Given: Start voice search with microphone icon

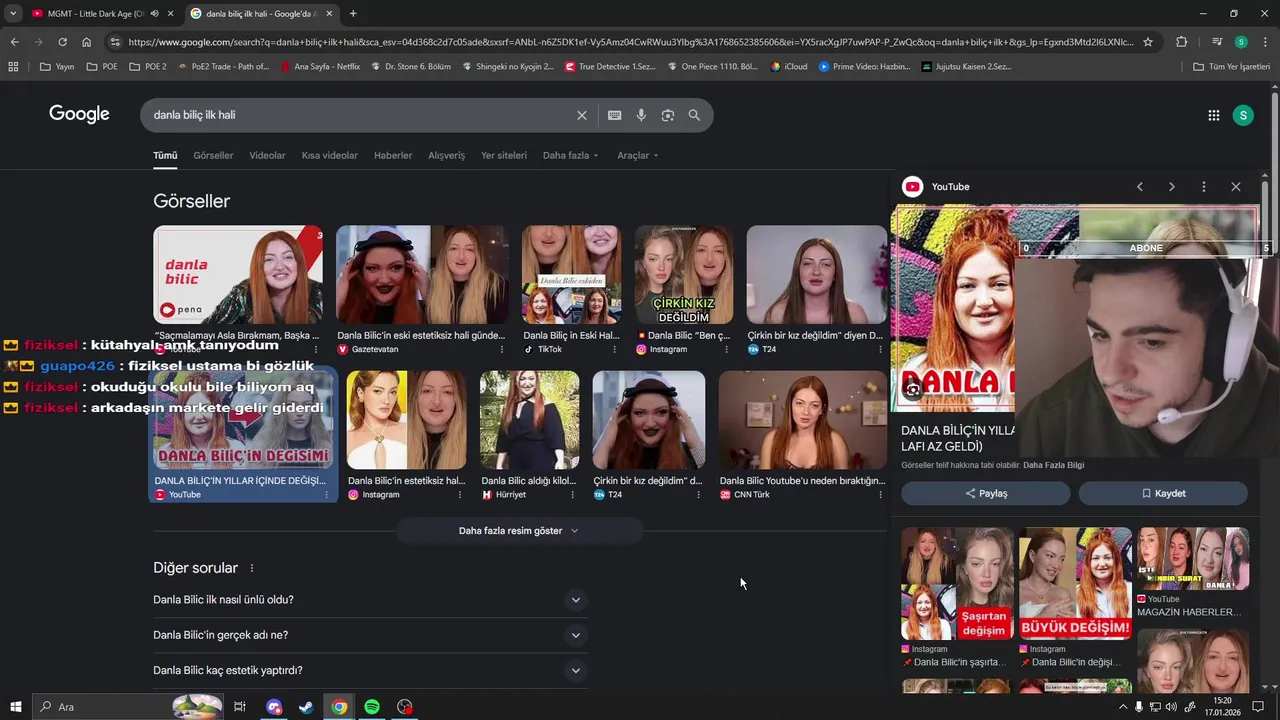Looking at the screenshot, I should 641,115.
